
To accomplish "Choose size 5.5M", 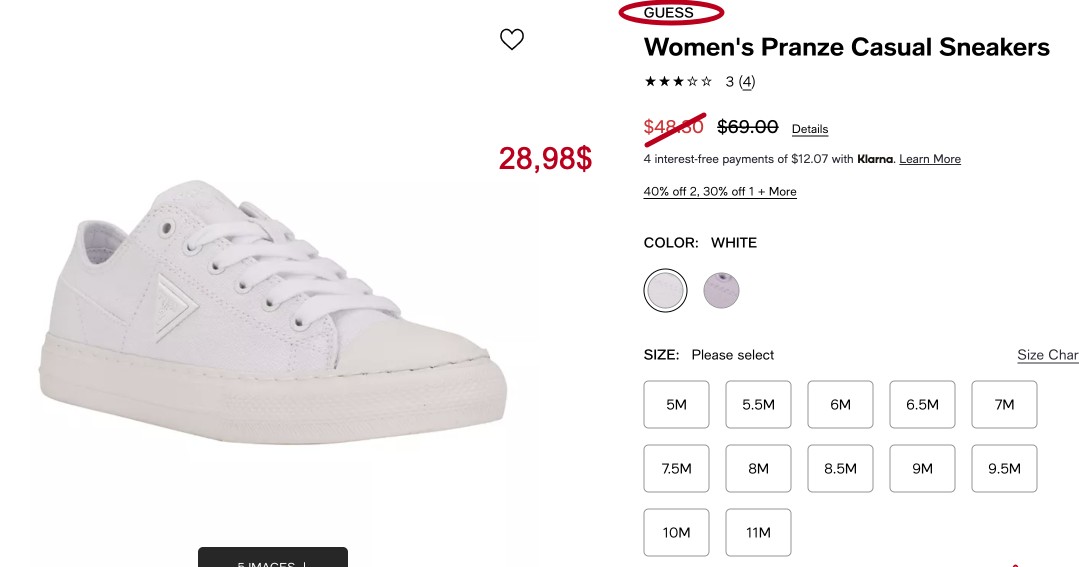I will pyautogui.click(x=759, y=404).
